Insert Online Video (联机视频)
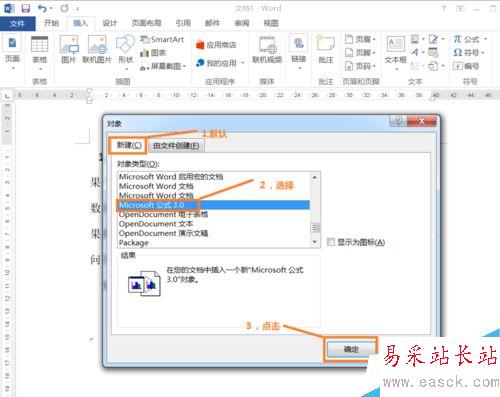The image size is (500, 397). pos(267,50)
